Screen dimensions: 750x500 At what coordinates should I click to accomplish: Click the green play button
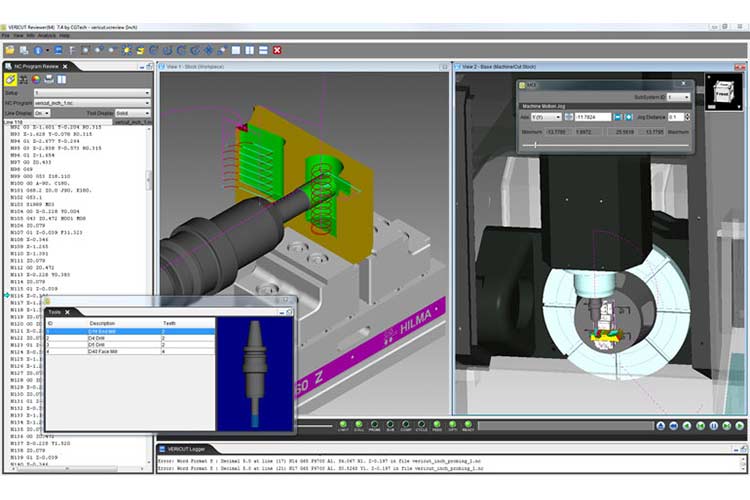(x=739, y=426)
